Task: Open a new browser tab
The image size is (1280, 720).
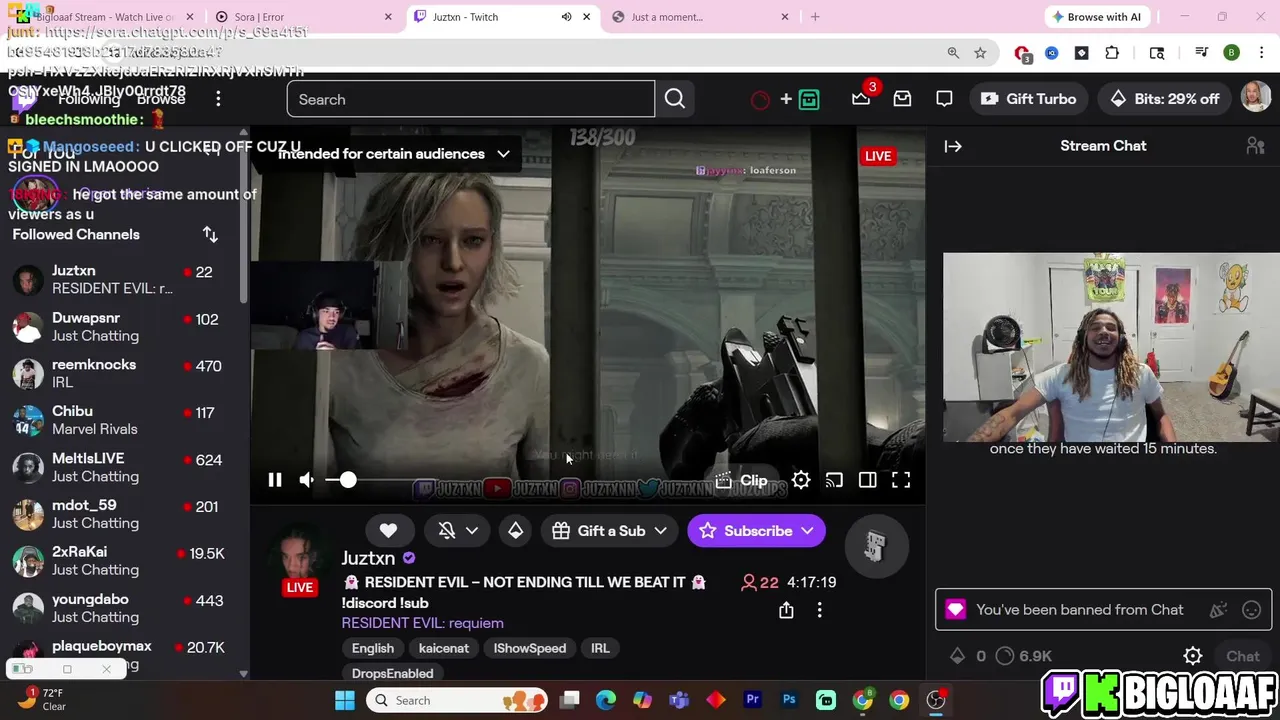Action: click(815, 17)
